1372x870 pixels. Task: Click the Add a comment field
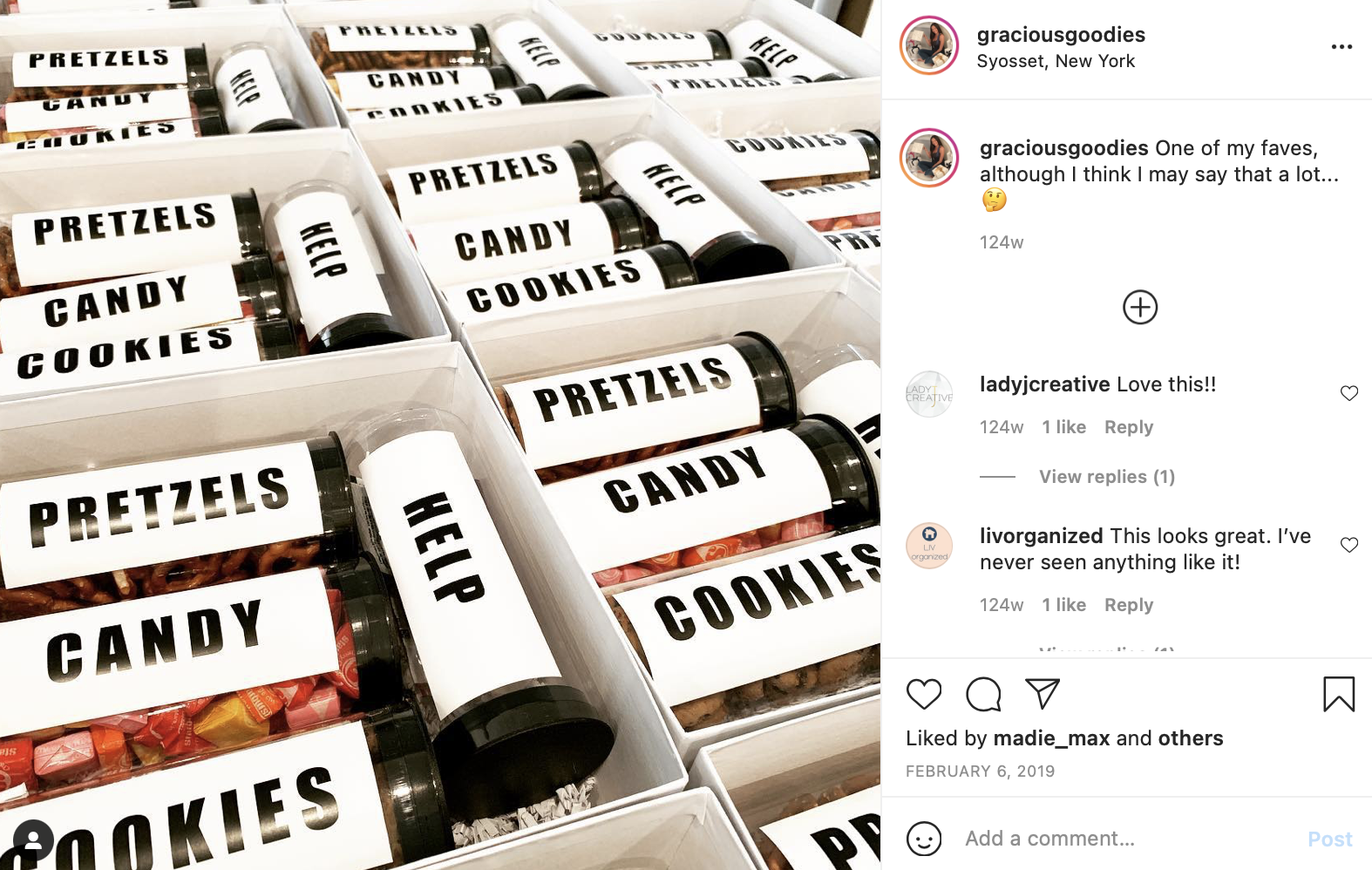[1129, 839]
